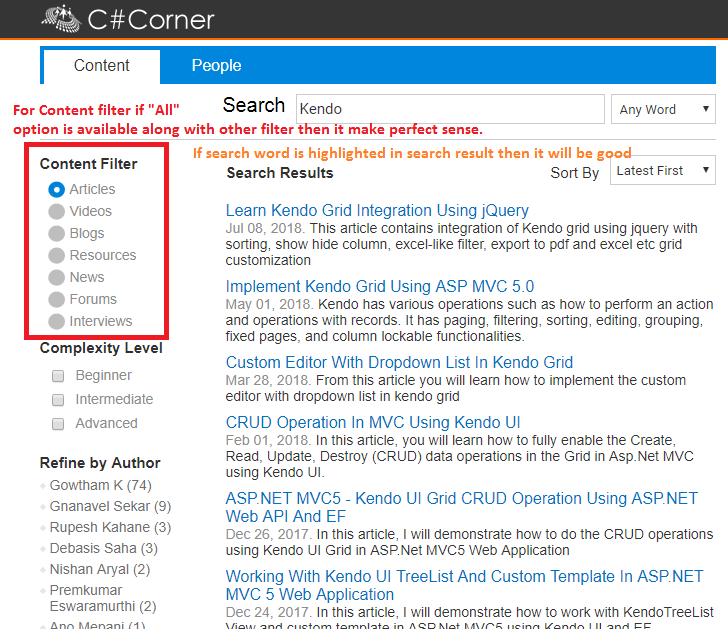Switch to the People tab
Screen dimensions: 728x629
coord(216,66)
